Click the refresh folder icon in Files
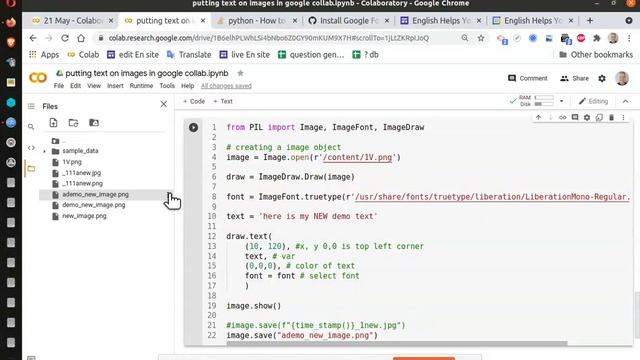Image resolution: width=640 pixels, height=360 pixels. coord(73,123)
